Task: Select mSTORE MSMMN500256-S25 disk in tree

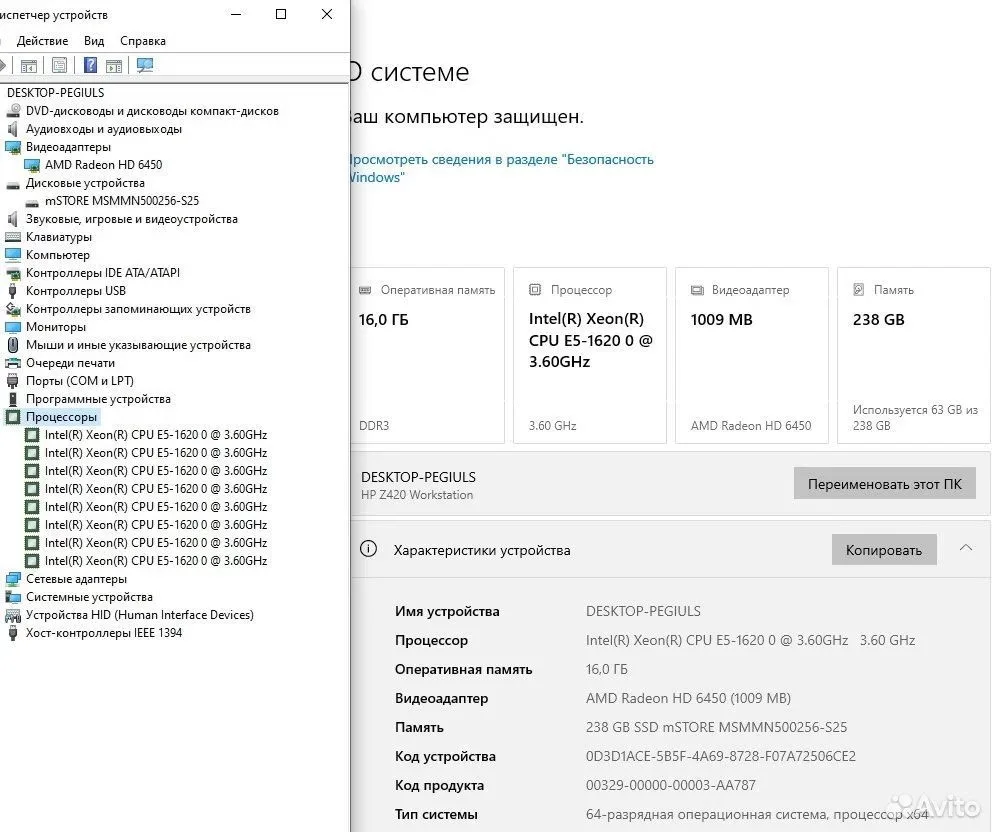Action: (121, 201)
